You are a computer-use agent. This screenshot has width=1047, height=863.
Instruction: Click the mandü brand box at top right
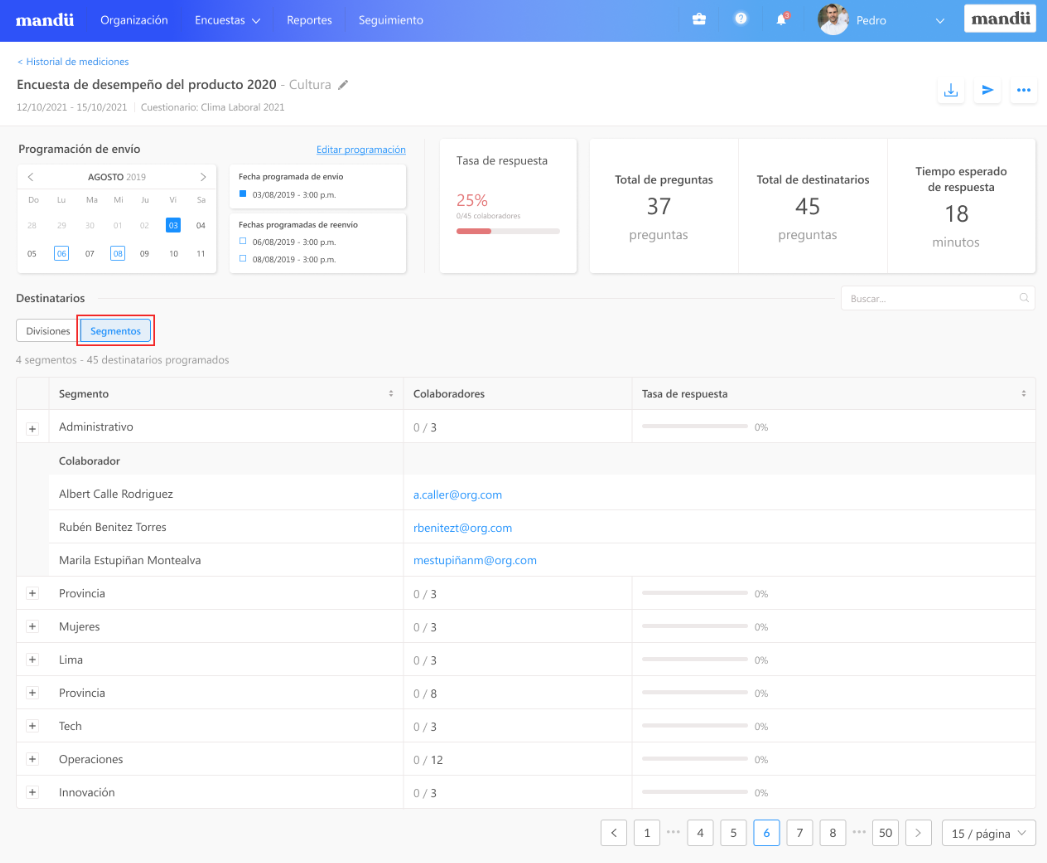pyautogui.click(x=1000, y=19)
